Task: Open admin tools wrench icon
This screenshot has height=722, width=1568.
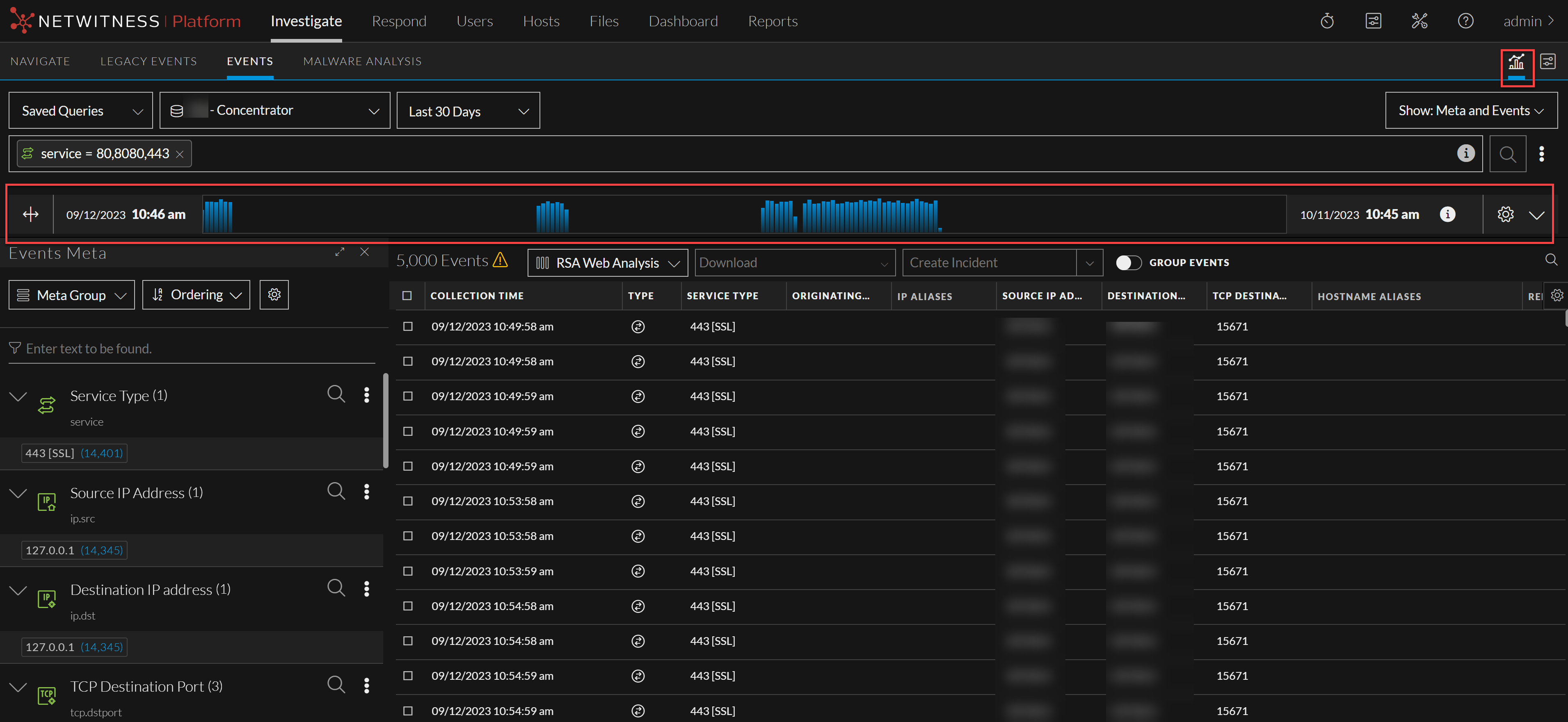Action: pos(1419,21)
